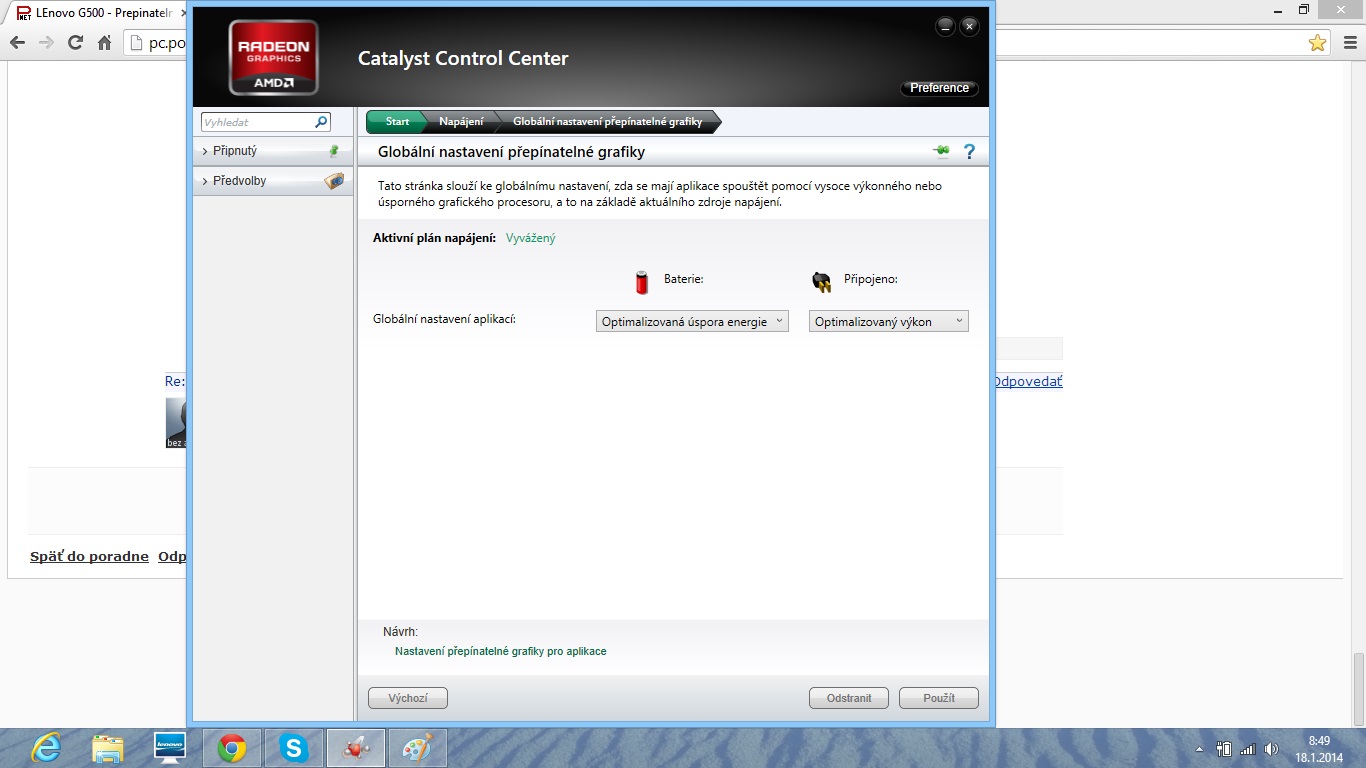The width and height of the screenshot is (1366, 768).
Task: Click the Vyvážený power plan text
Action: [x=531, y=238]
